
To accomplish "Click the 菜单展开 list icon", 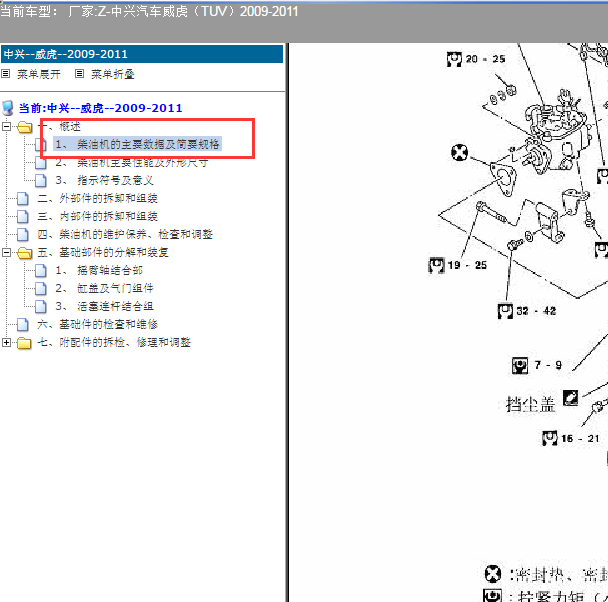I will 5,74.
